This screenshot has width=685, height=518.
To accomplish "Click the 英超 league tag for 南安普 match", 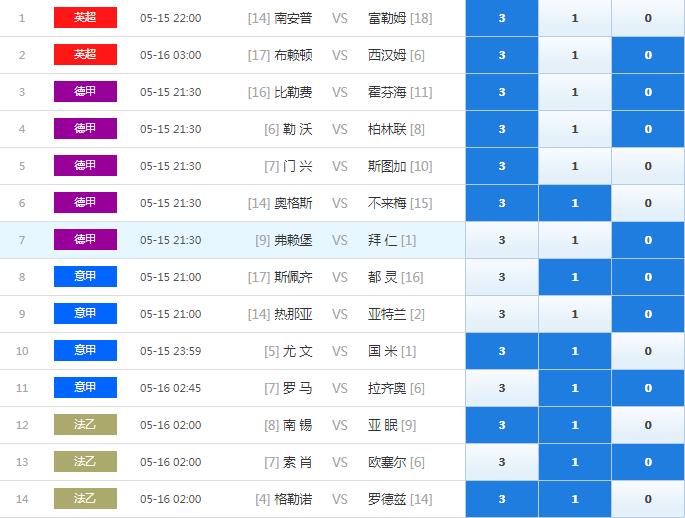I will coord(85,18).
